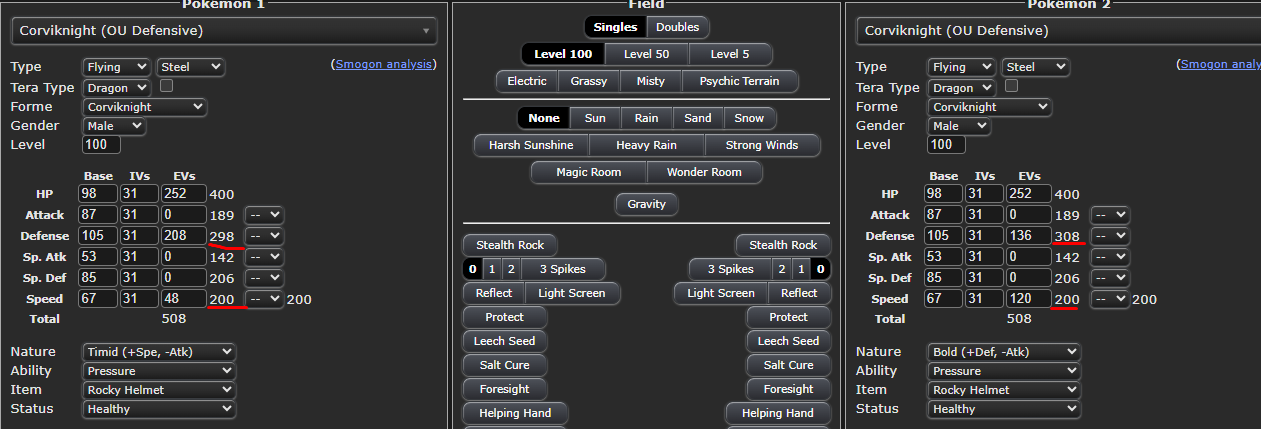The width and height of the screenshot is (1261, 429).
Task: Enable Strong Winds weather
Action: 762,145
